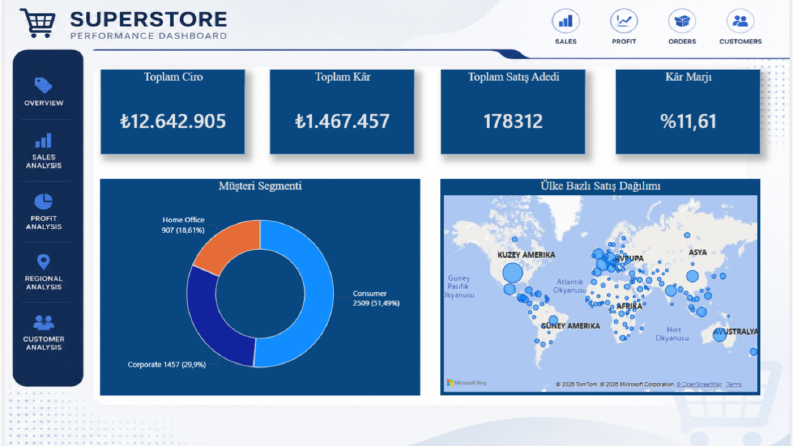Select the Kâr Marjı value %11,61
Viewport: 793px width, 446px height.
[688, 121]
